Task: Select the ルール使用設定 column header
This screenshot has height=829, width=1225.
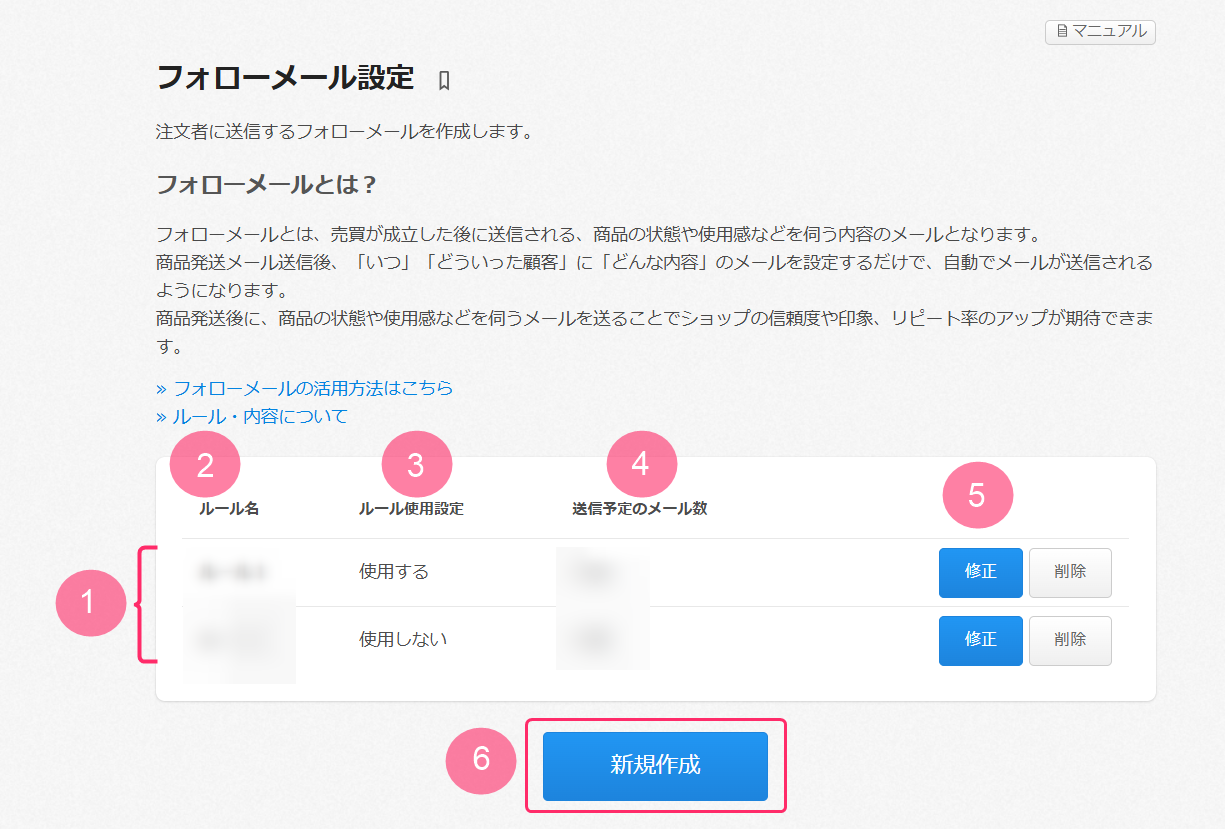Action: [x=411, y=509]
